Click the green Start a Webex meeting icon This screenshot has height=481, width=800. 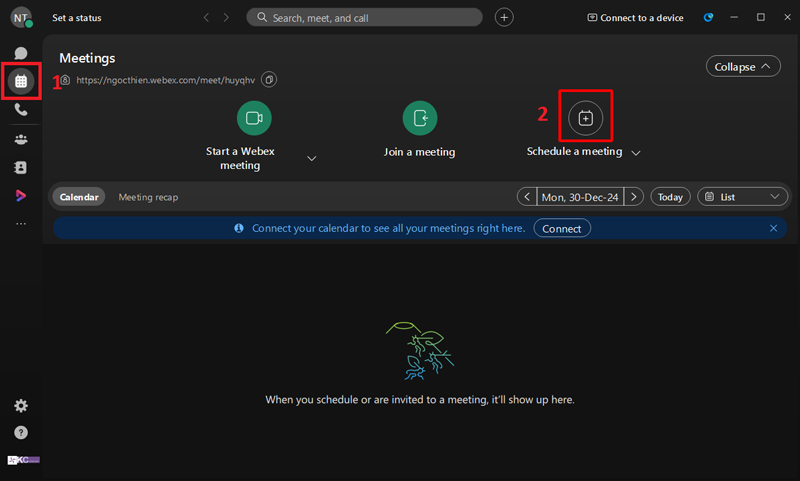[x=254, y=118]
